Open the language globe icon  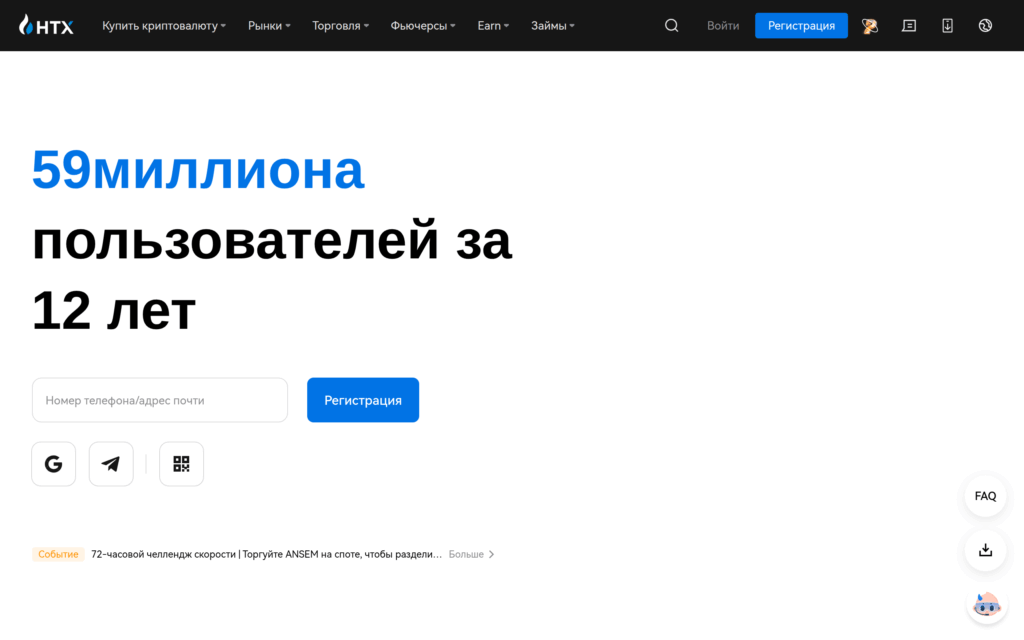click(x=985, y=25)
